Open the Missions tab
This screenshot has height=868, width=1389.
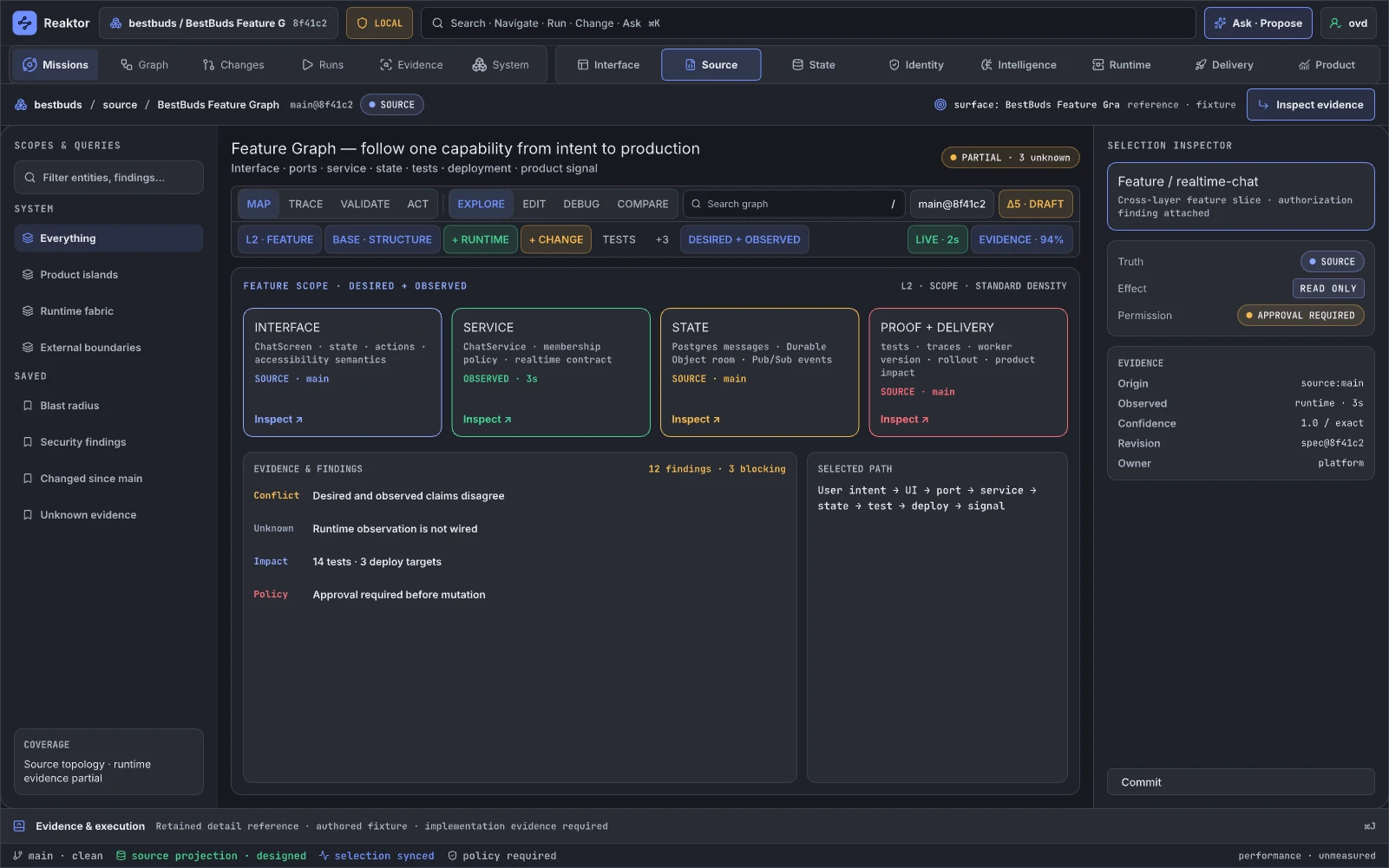(x=56, y=65)
